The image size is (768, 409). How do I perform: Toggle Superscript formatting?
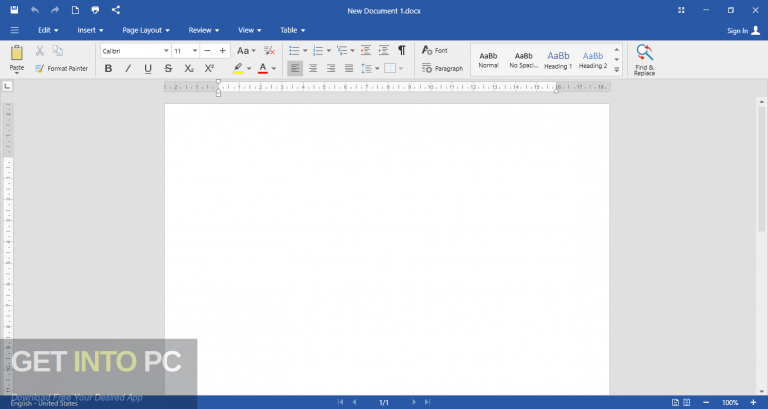click(x=209, y=69)
